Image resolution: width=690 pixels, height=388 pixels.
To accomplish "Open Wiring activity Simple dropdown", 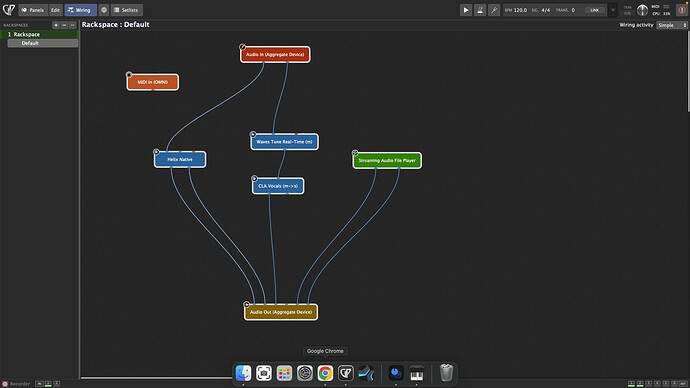I will tap(672, 25).
